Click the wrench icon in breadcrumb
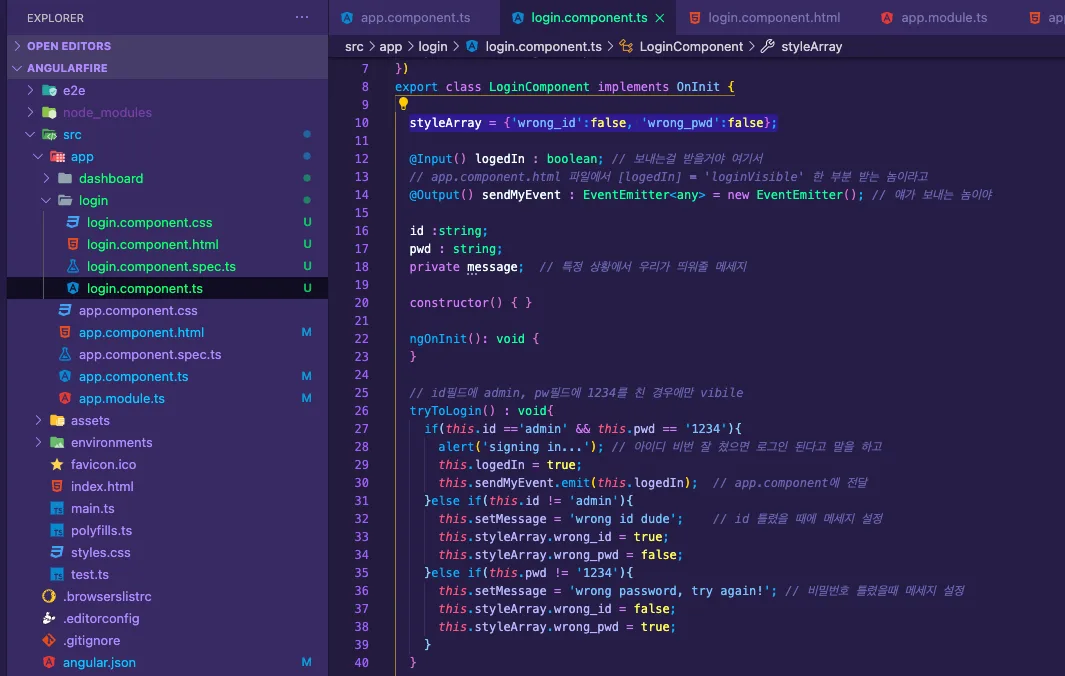 click(768, 46)
